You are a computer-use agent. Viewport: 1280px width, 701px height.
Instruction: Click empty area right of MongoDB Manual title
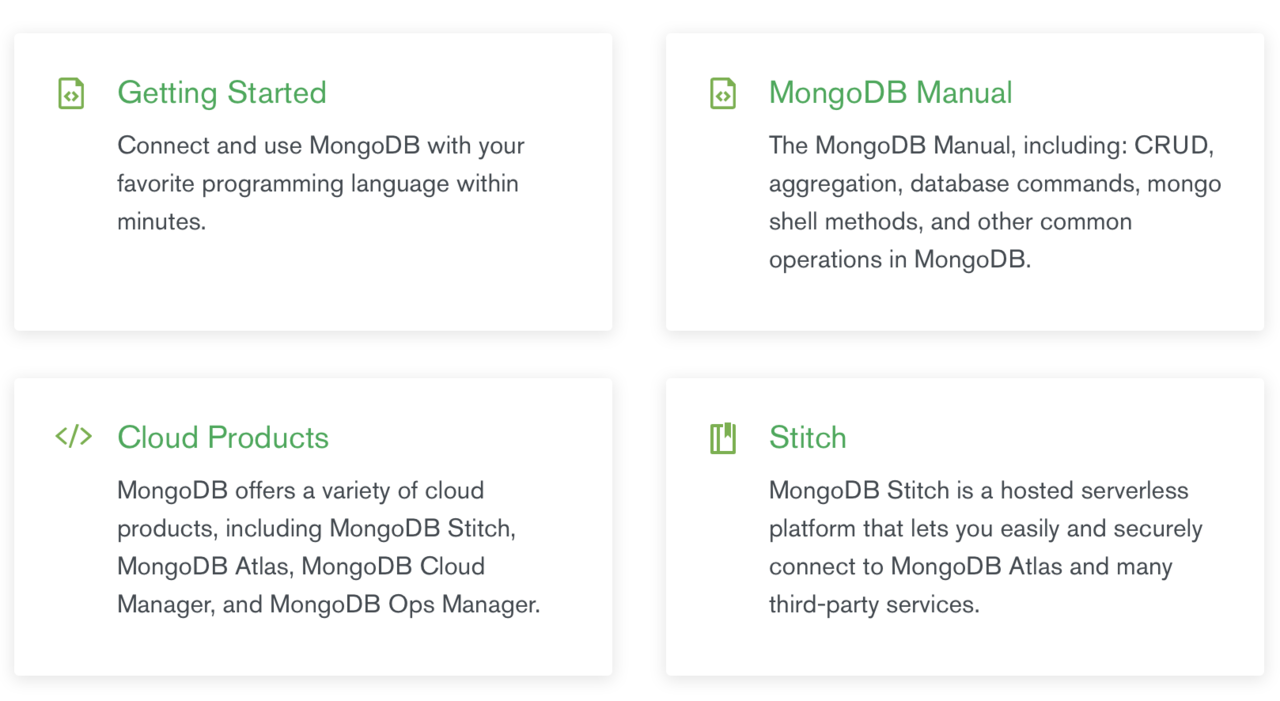point(1130,93)
